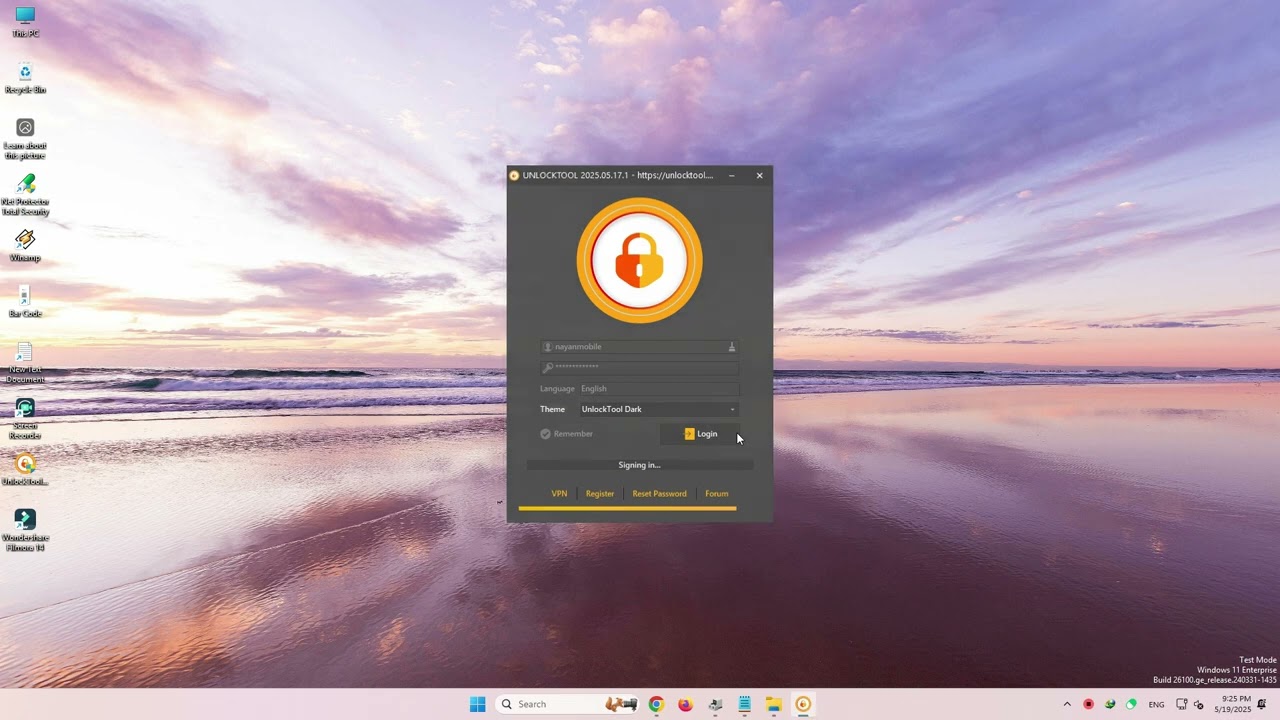
Task: Open Google Chrome from taskbar
Action: [x=656, y=704]
